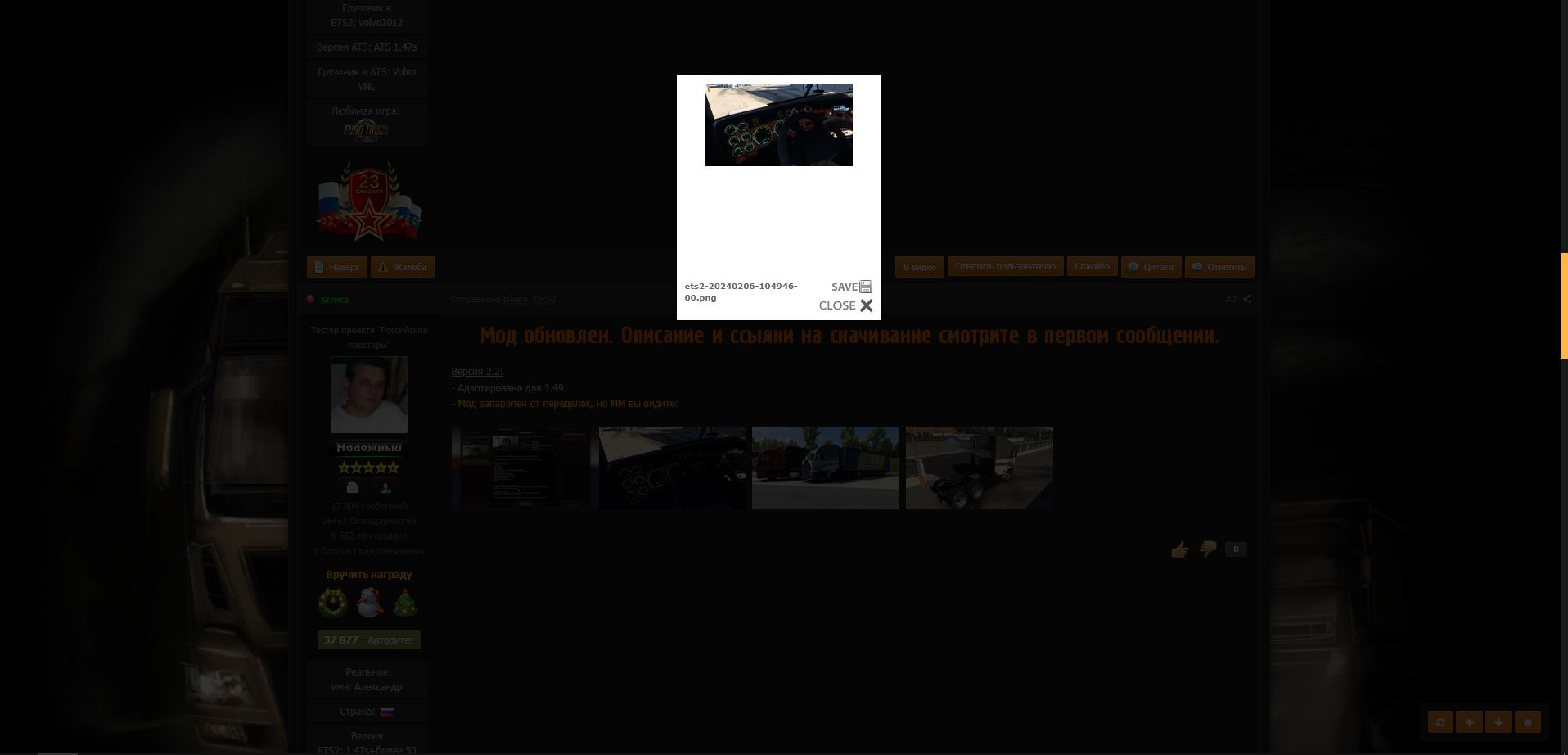Click the Спасибо button
The image size is (1568, 755).
pos(1092,266)
